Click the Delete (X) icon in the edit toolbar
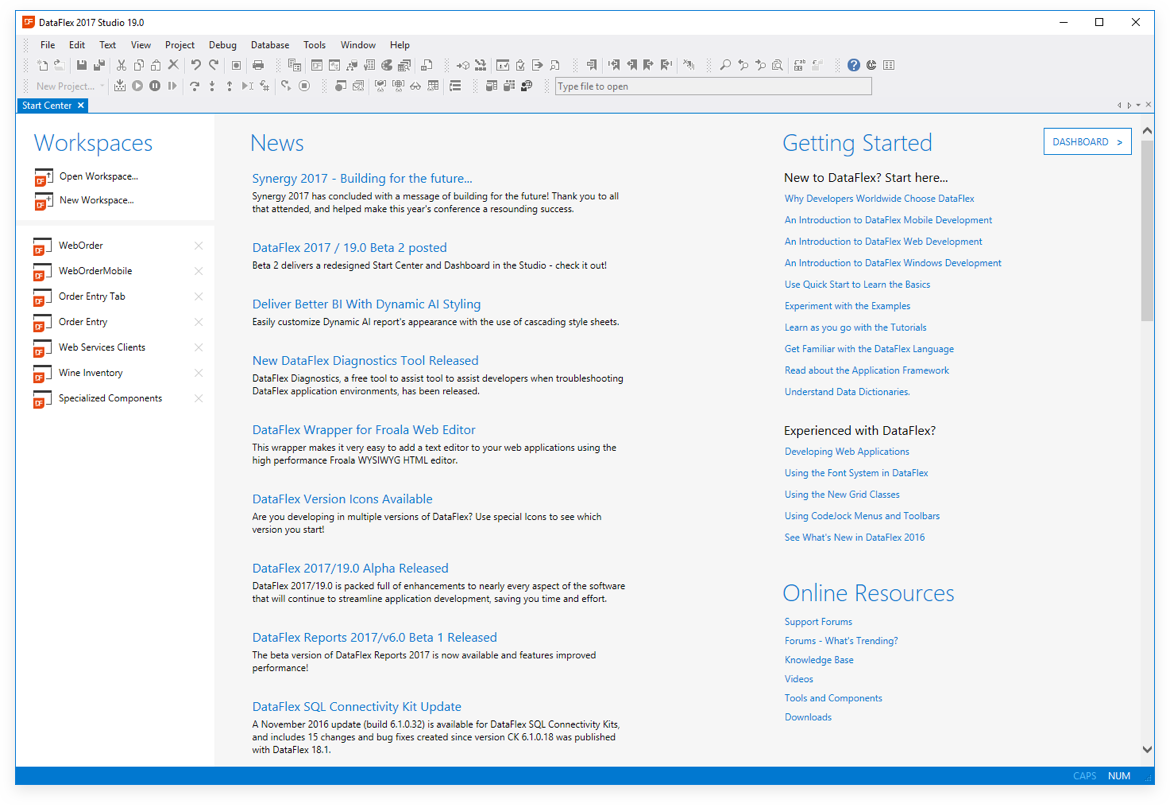This screenshot has height=805, width=1170. (173, 65)
